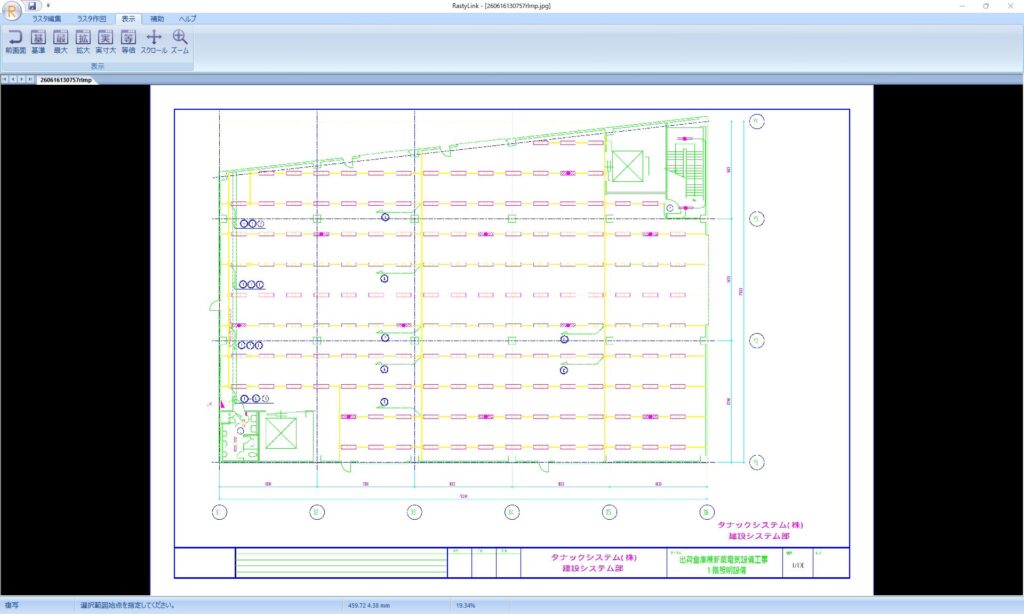This screenshot has height=614, width=1024.
Task: Click the 基準 view icon
Action: pyautogui.click(x=39, y=42)
